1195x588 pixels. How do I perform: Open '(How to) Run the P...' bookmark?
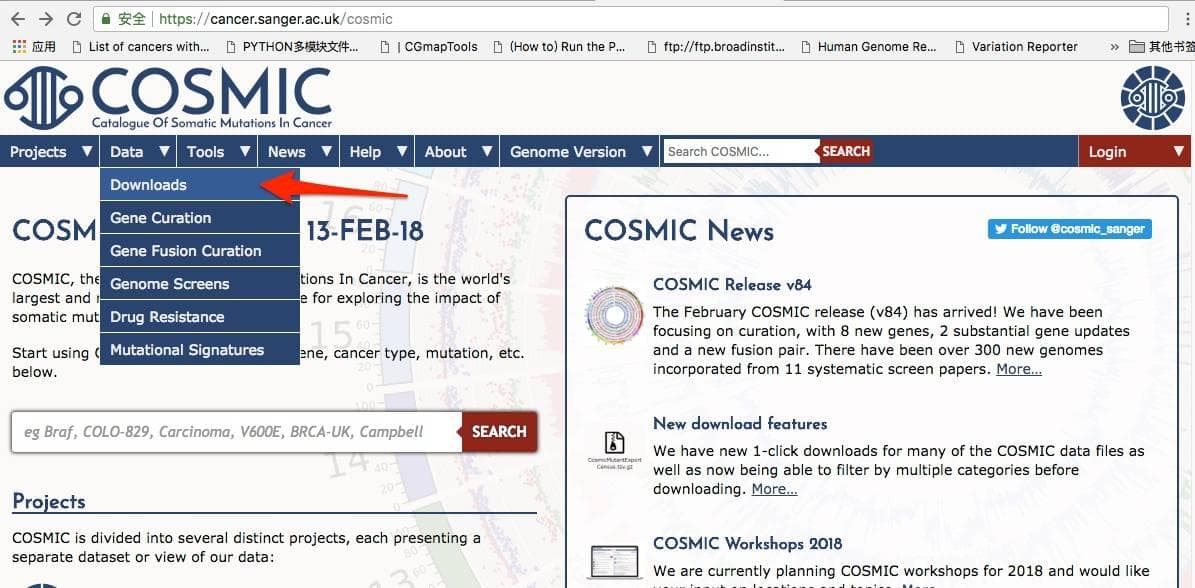(x=559, y=46)
